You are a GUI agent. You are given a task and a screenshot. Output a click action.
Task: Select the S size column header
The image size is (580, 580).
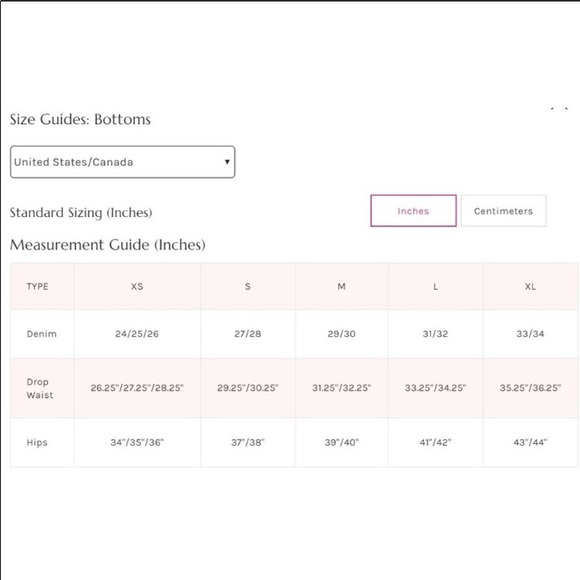point(248,287)
